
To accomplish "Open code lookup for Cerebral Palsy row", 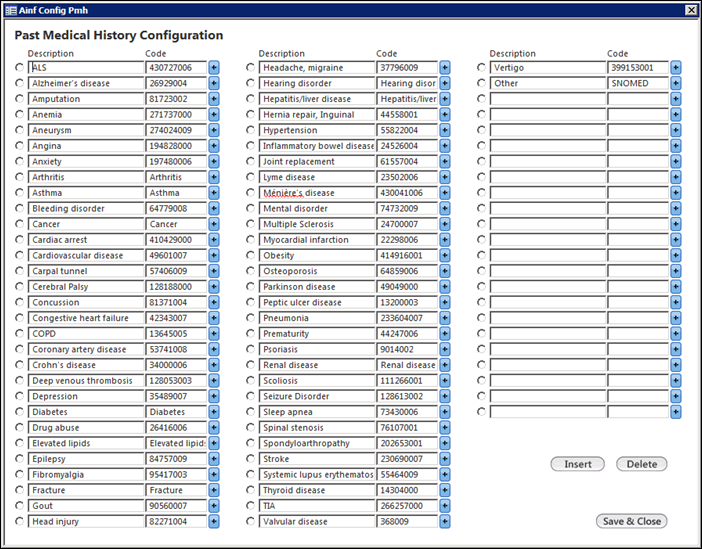I will click(x=214, y=287).
